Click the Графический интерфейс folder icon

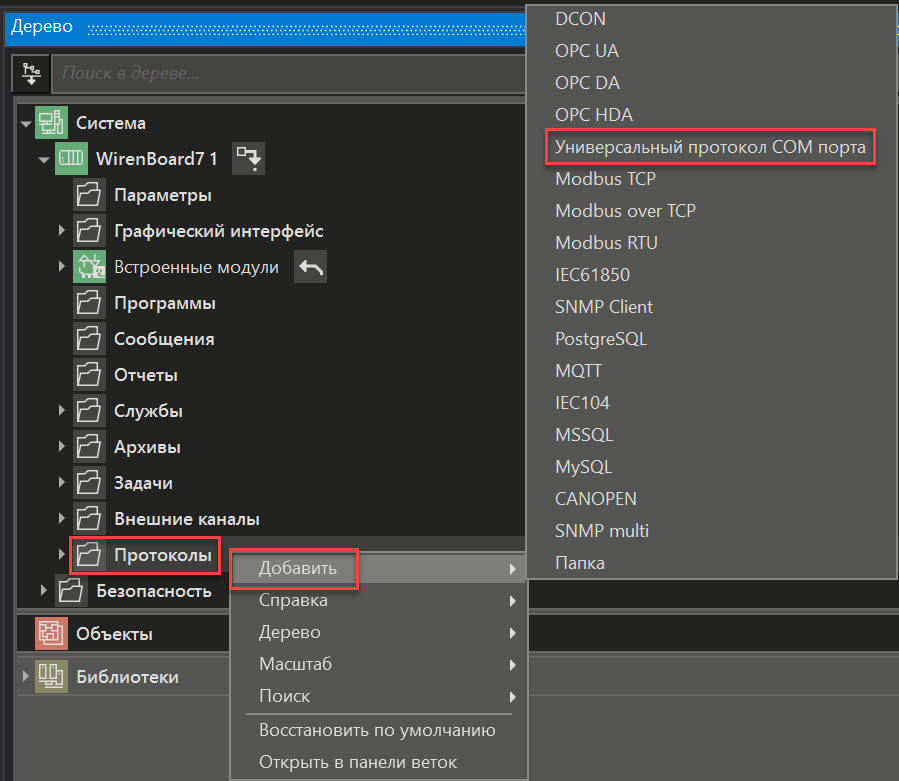coord(89,231)
